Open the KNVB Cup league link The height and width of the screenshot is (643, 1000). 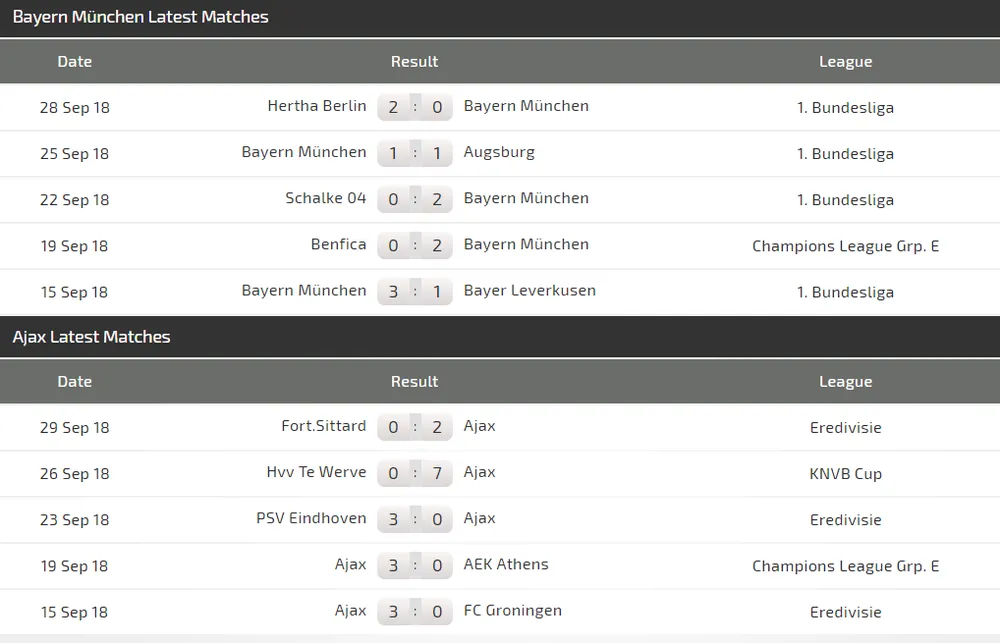(x=845, y=474)
